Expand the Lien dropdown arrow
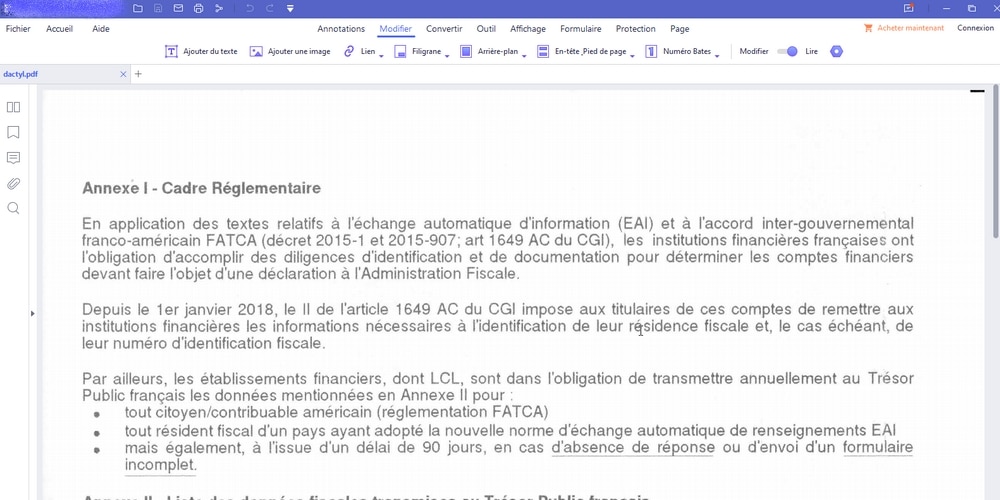 coord(381,56)
